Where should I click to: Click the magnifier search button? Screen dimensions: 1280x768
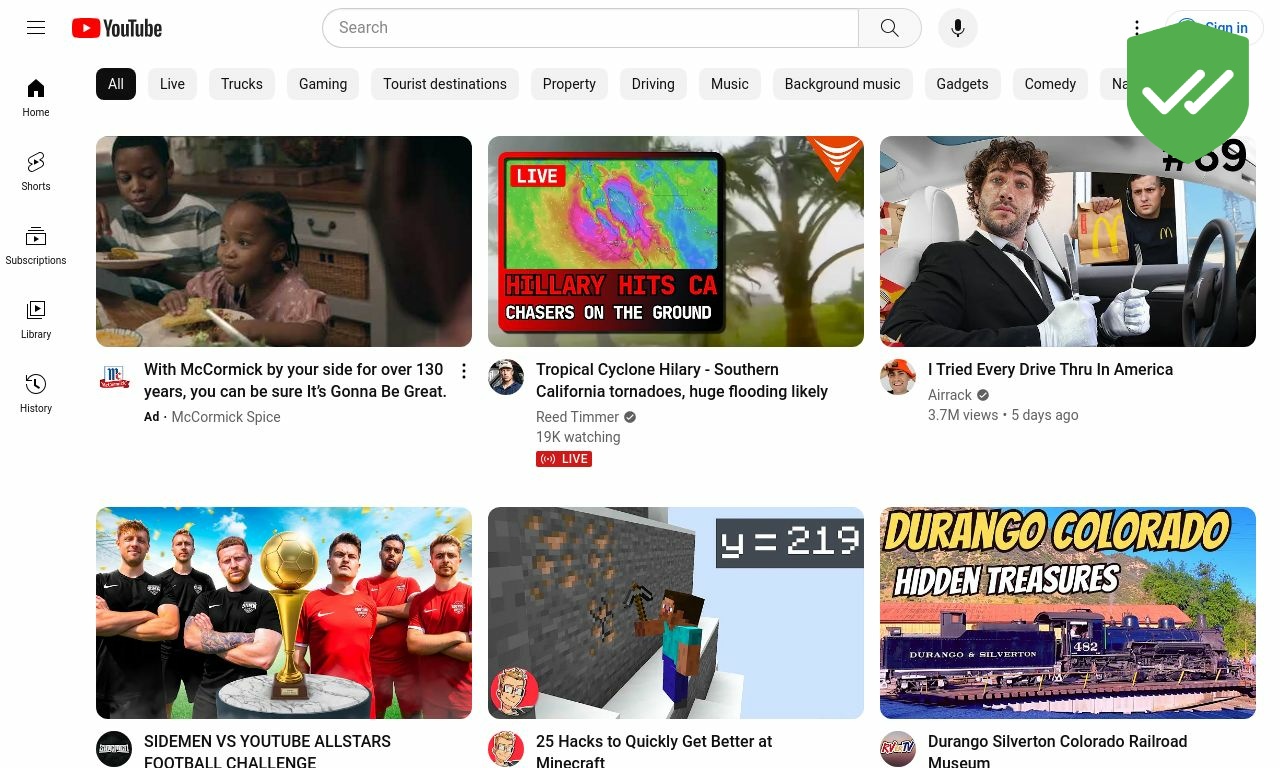click(x=890, y=28)
